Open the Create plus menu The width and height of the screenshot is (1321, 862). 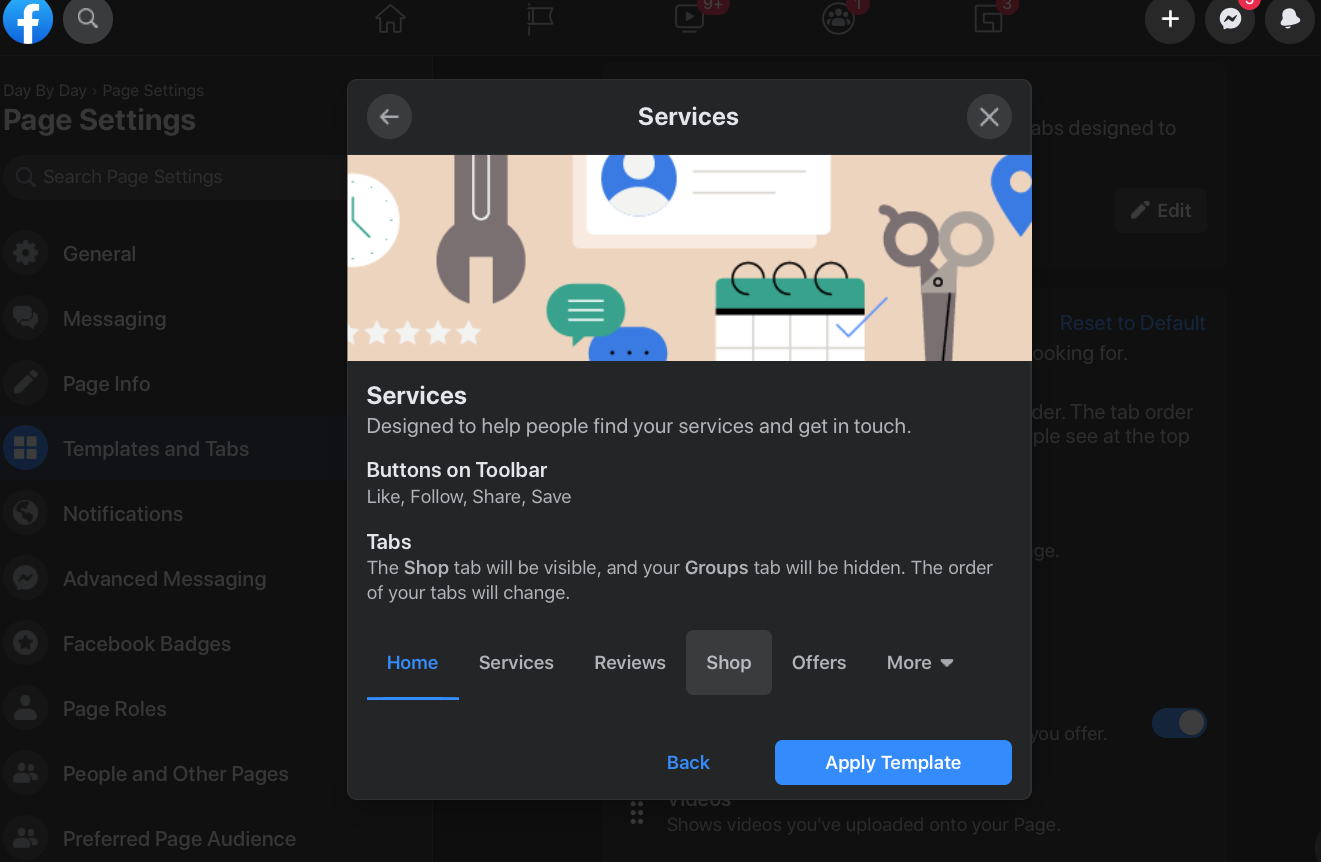(x=1170, y=19)
